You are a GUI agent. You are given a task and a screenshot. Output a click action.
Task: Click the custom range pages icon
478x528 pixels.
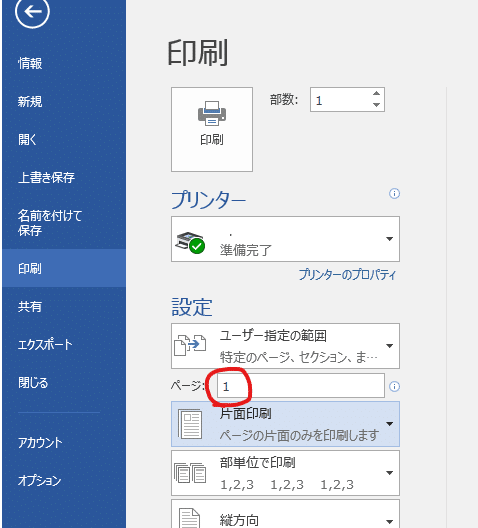[x=190, y=345]
